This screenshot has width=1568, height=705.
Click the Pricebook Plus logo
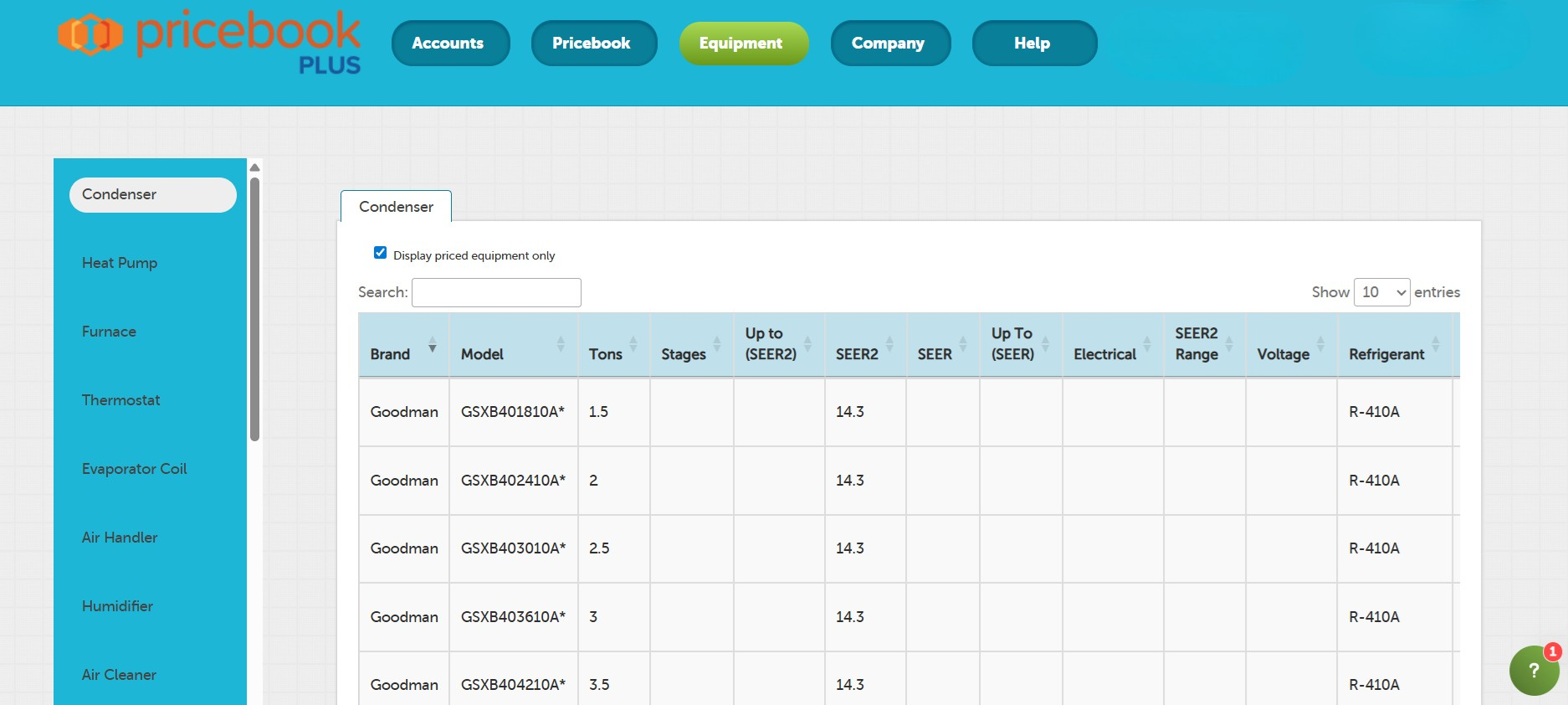click(209, 42)
